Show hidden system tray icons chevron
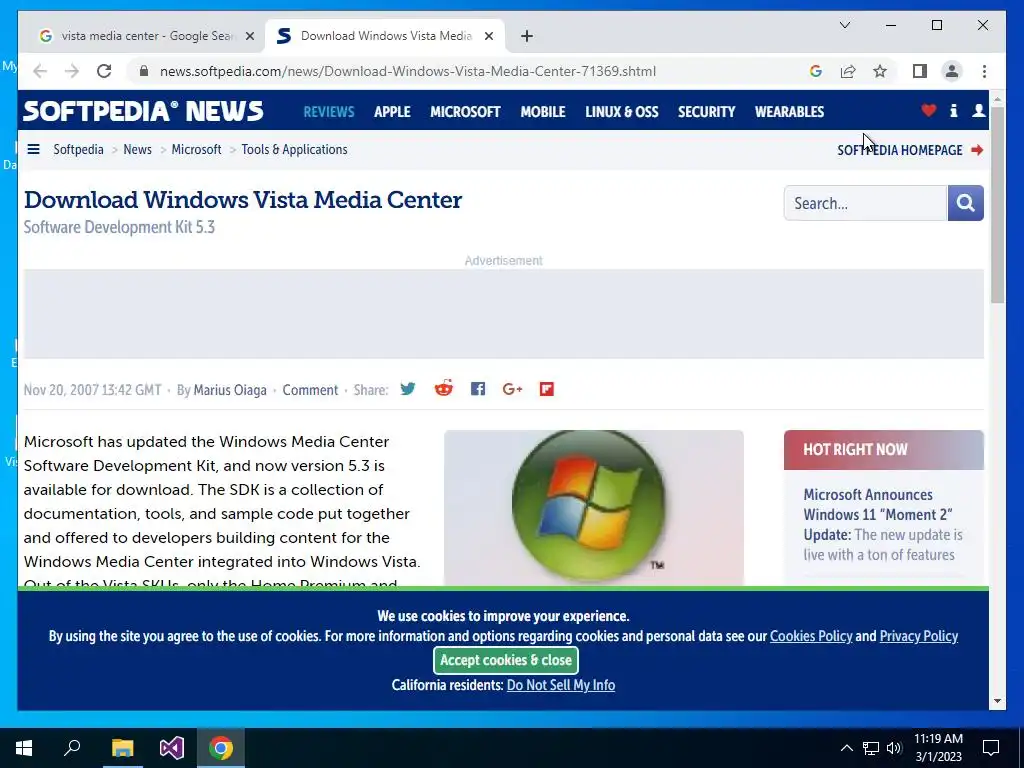 pyautogui.click(x=846, y=748)
